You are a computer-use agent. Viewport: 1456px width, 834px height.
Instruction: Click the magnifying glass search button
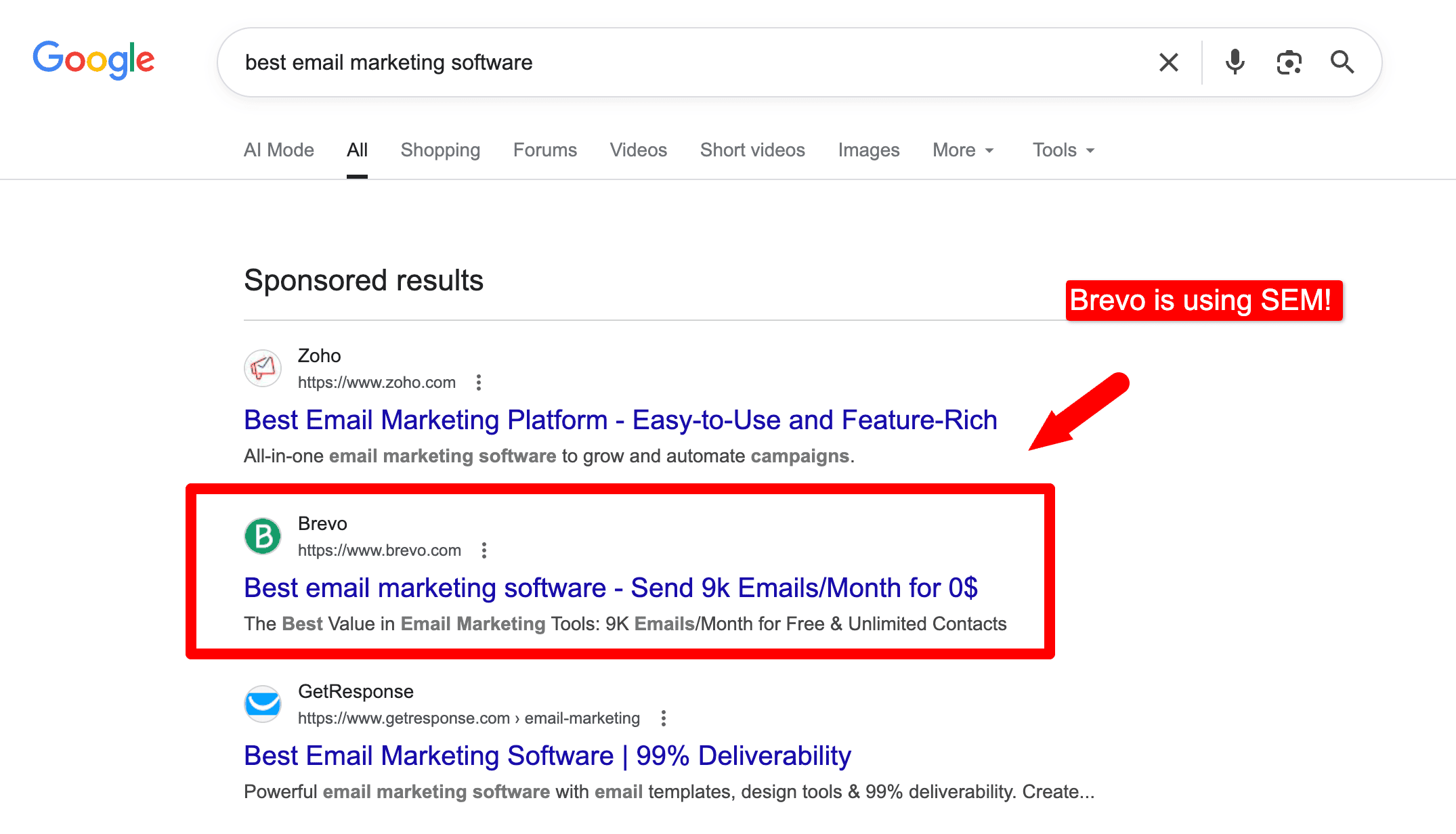point(1342,62)
